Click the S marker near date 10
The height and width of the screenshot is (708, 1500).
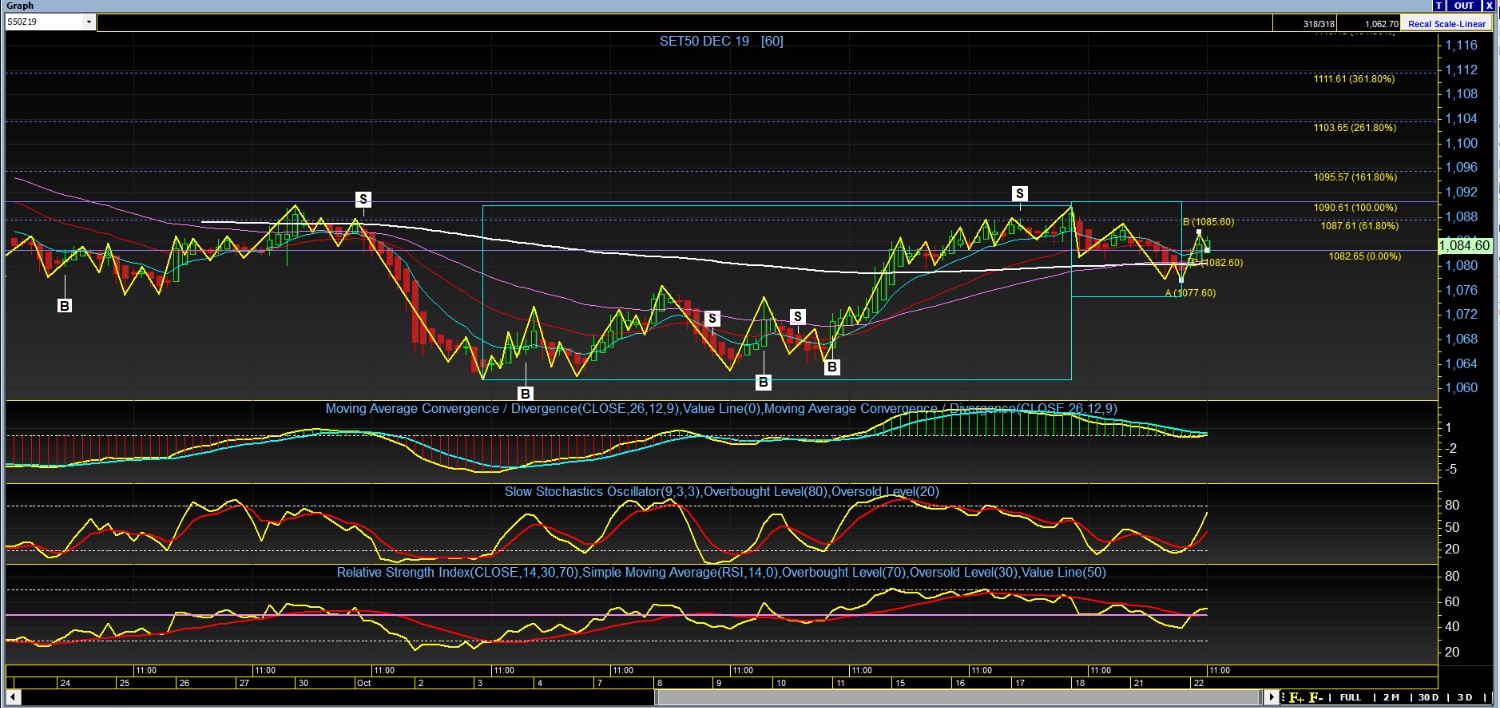[797, 317]
